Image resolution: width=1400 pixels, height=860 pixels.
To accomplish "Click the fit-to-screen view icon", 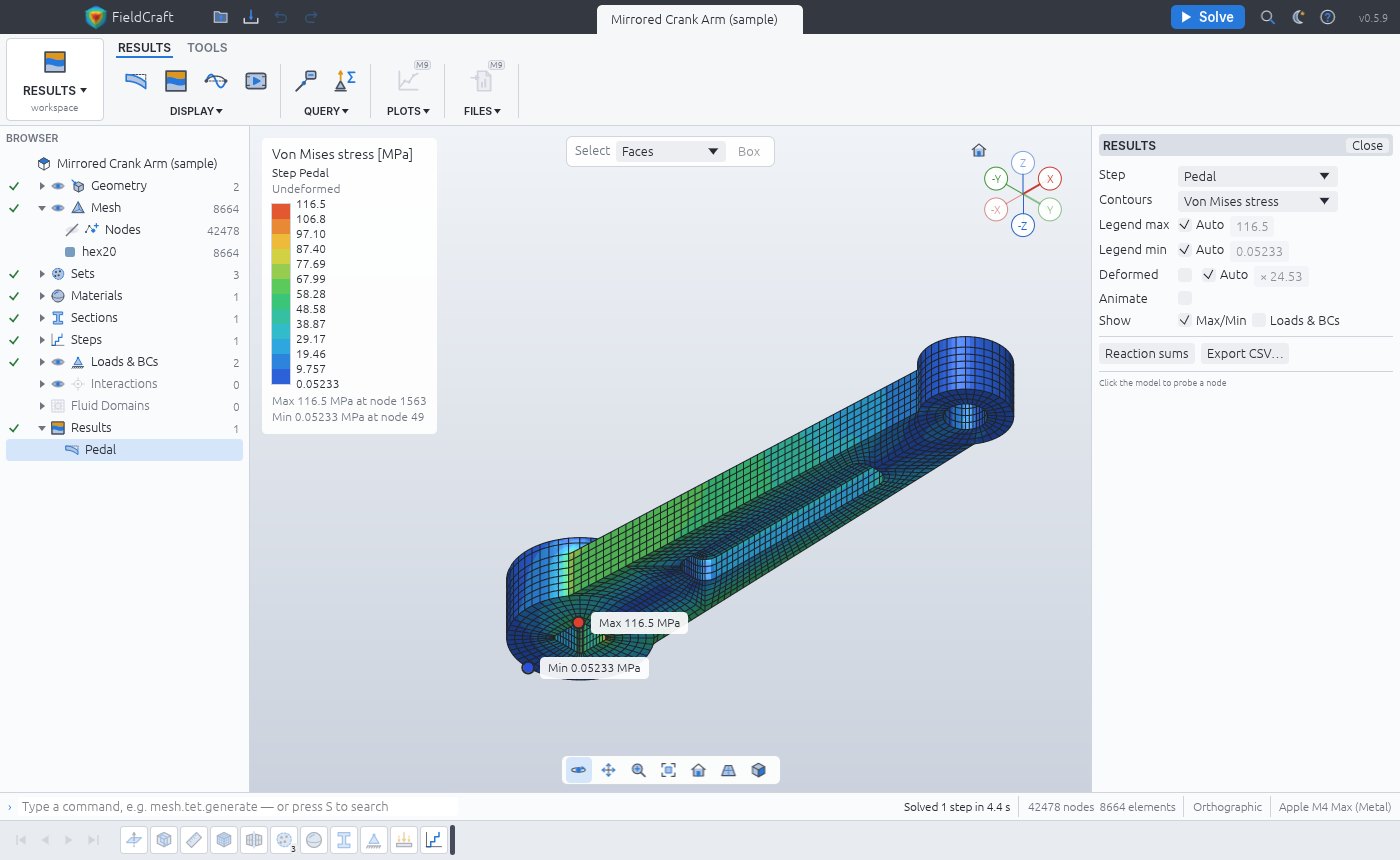I will coord(668,770).
